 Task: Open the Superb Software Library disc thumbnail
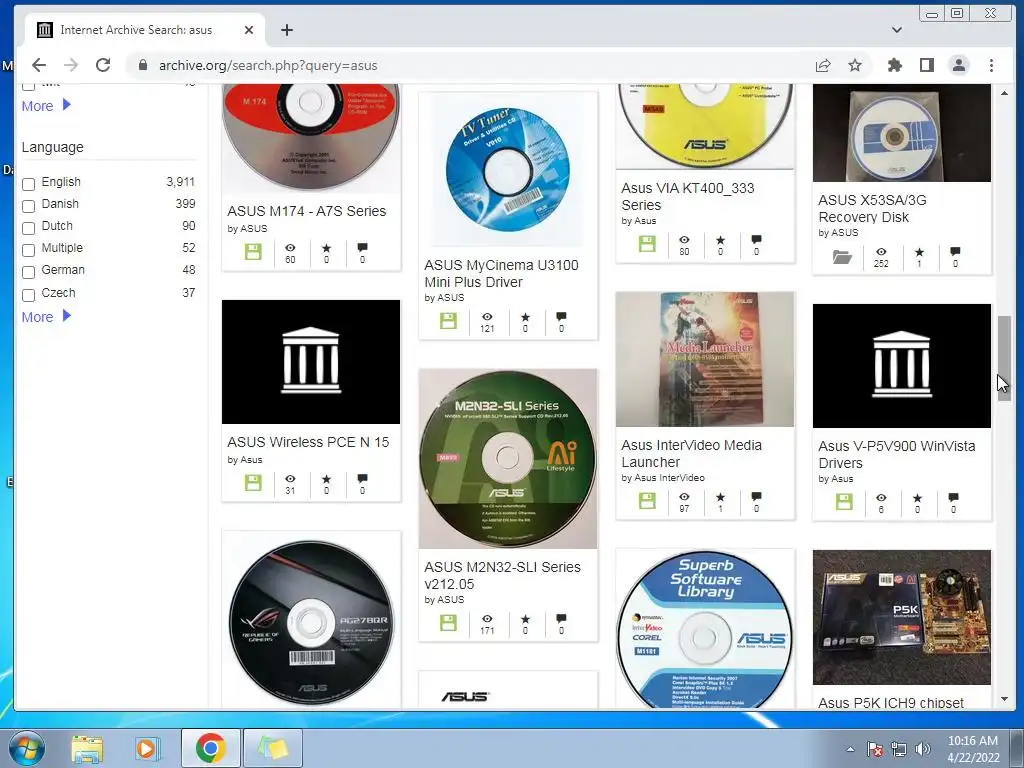tap(705, 630)
